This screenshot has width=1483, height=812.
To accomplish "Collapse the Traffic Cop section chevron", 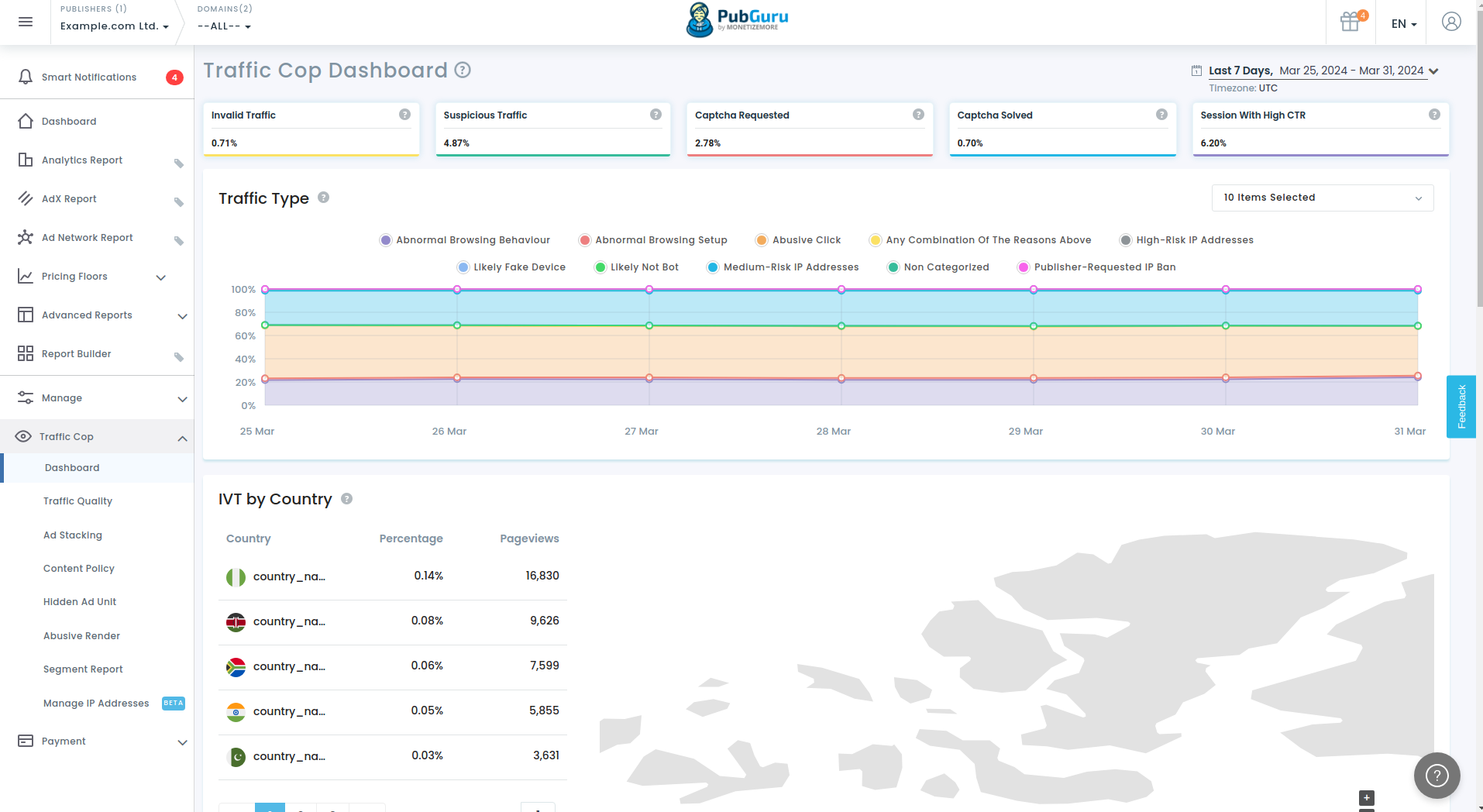I will click(183, 438).
